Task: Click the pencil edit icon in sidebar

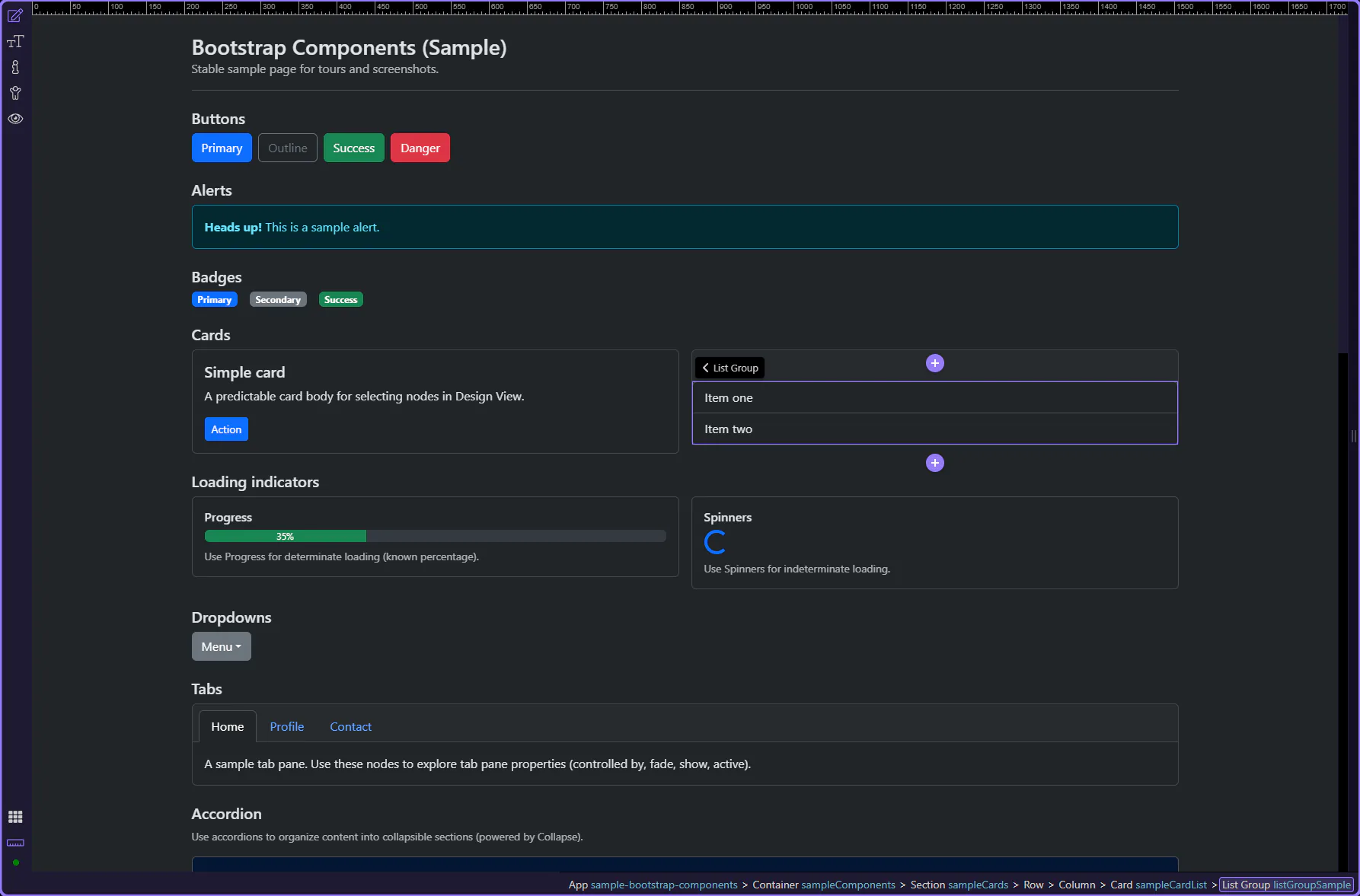Action: tap(15, 15)
